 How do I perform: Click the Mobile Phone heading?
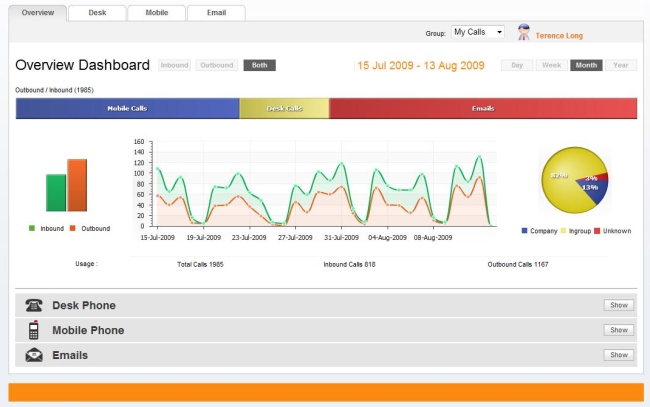point(88,330)
